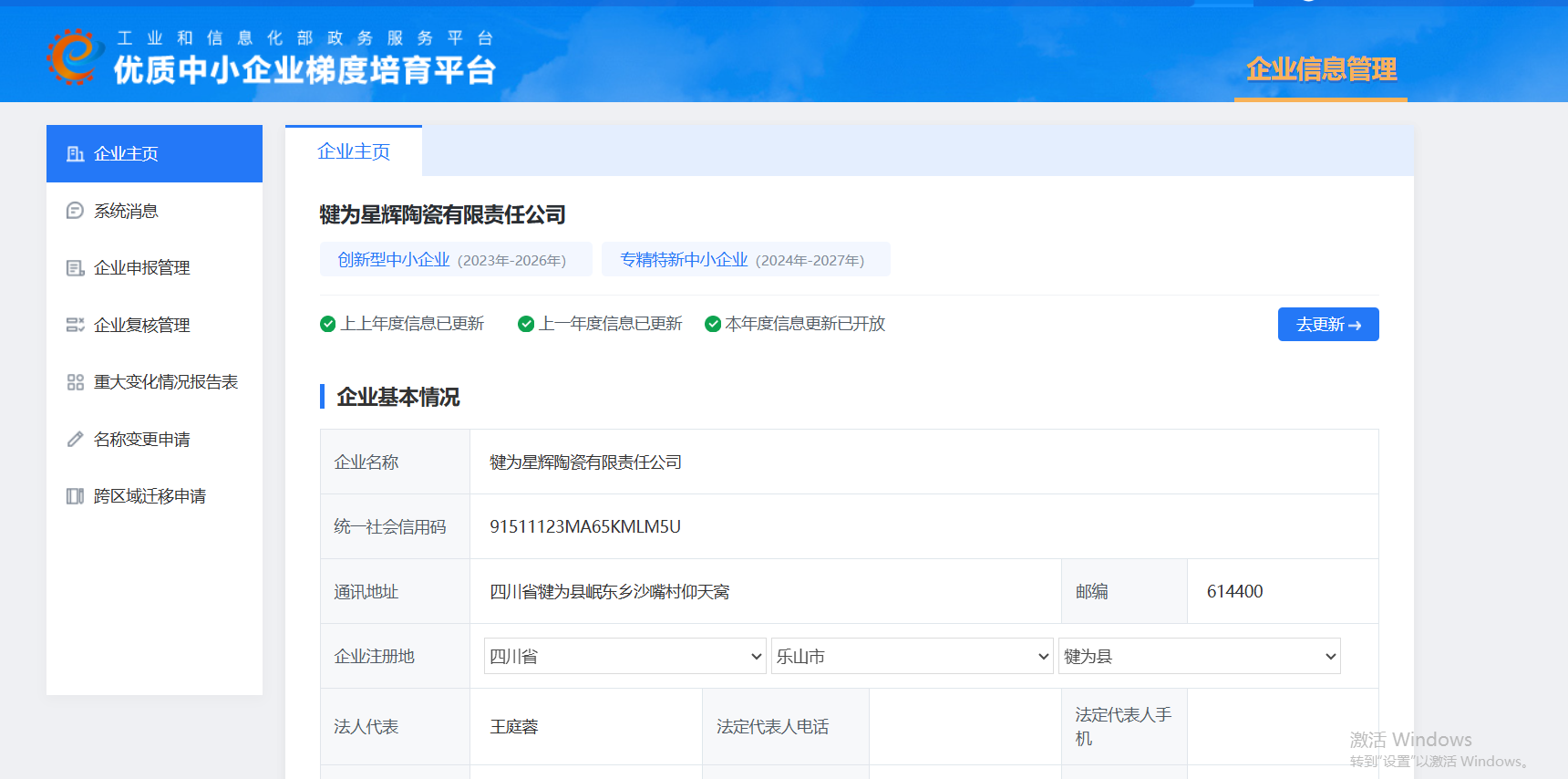Open 企业申报管理 sidebar menu

pos(154,268)
